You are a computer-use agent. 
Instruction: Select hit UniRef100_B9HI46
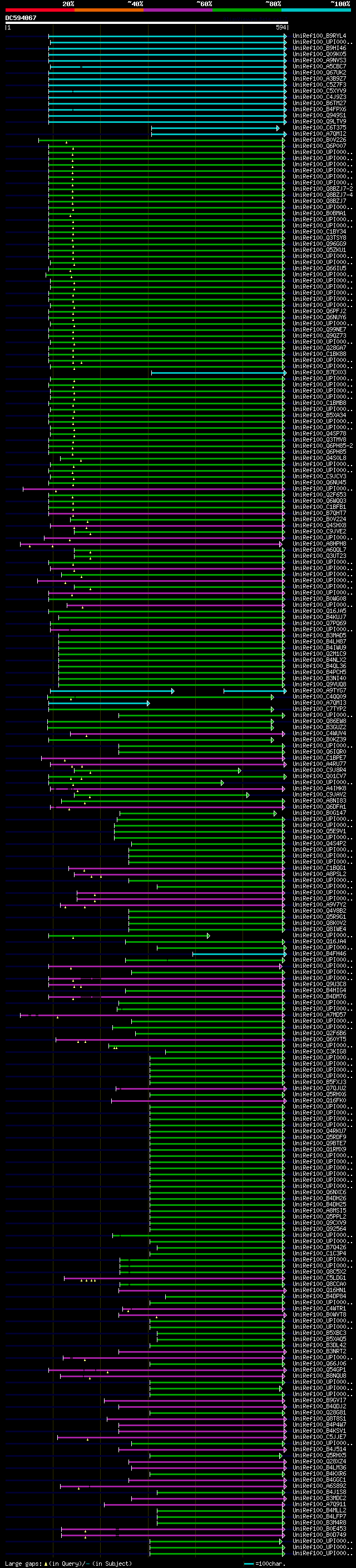click(x=319, y=48)
